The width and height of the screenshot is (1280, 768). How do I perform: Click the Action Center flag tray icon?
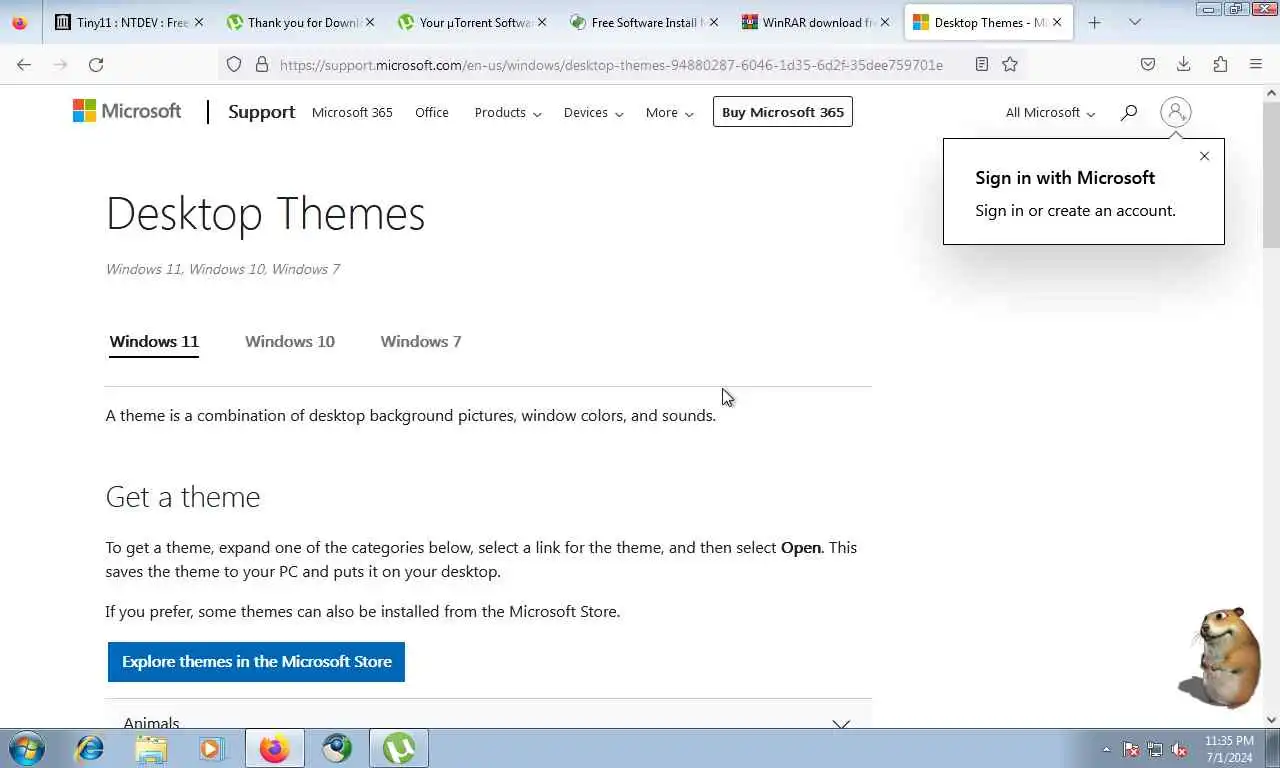click(x=1131, y=749)
